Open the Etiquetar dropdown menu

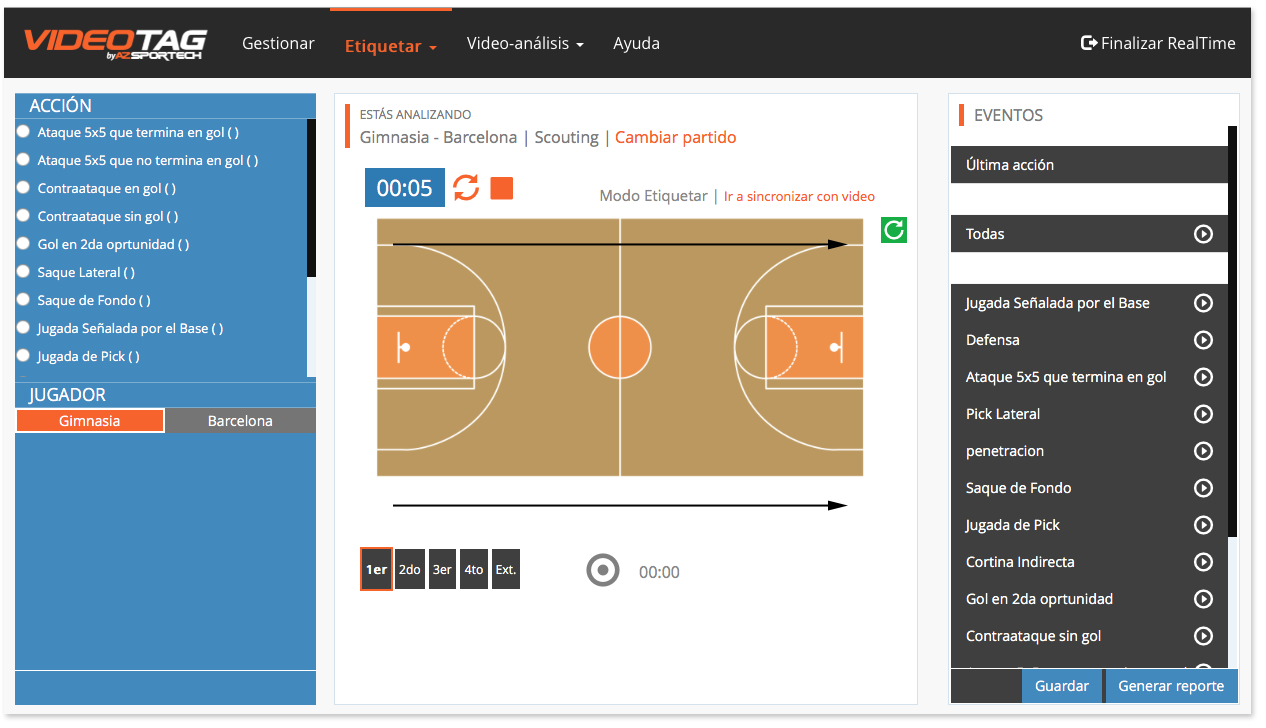click(390, 45)
